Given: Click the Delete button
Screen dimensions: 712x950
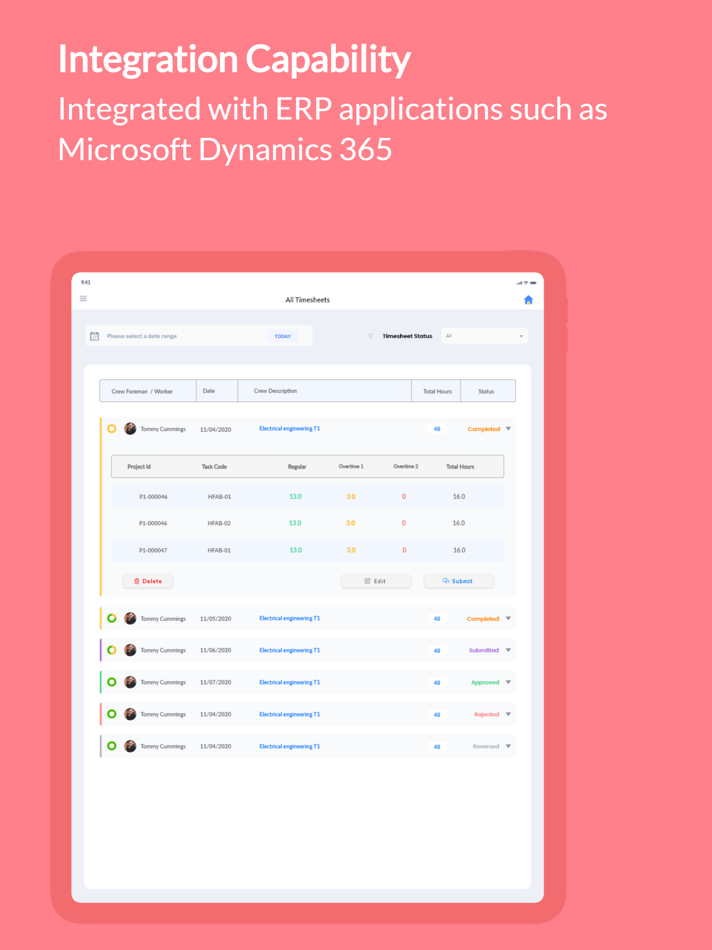Looking at the screenshot, I should coord(148,581).
